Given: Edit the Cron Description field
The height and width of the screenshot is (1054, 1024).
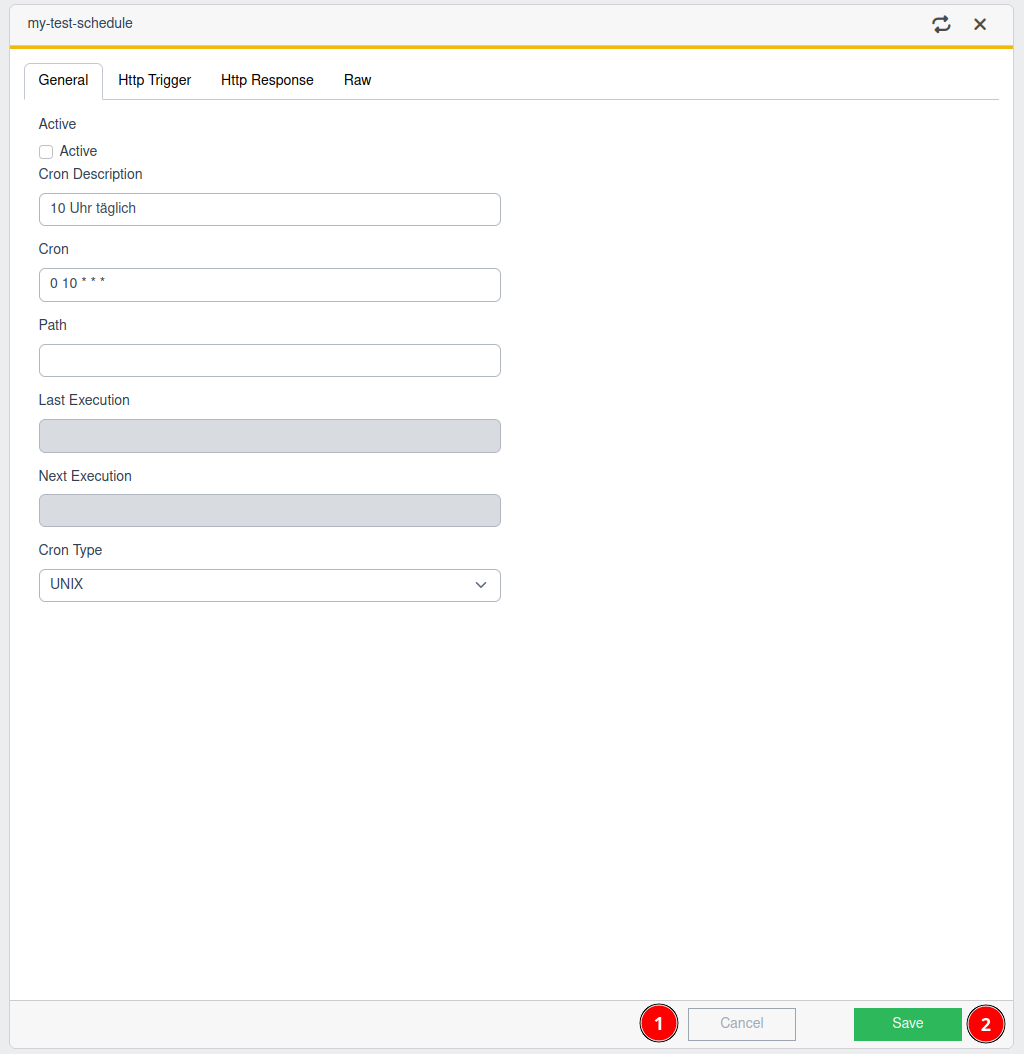Looking at the screenshot, I should click(270, 209).
